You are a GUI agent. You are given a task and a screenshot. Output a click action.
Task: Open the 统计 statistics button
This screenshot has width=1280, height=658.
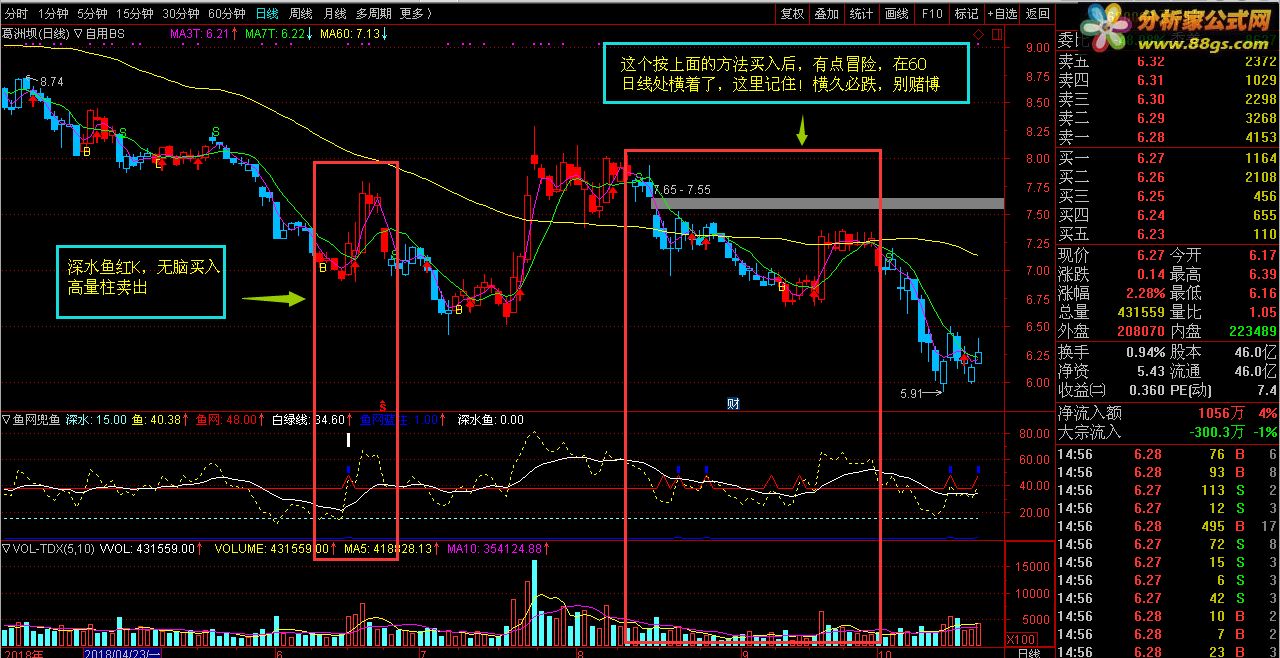[x=861, y=14]
